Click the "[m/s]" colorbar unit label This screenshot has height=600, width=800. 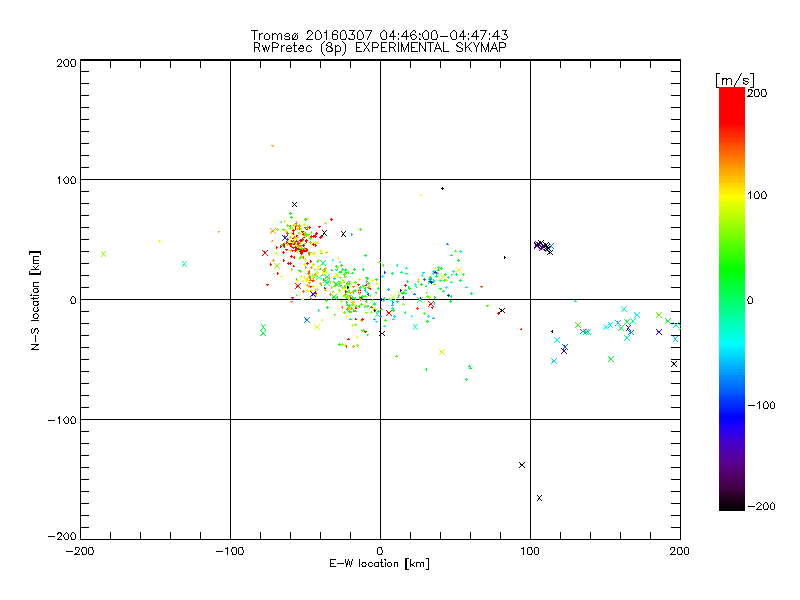coord(735,80)
